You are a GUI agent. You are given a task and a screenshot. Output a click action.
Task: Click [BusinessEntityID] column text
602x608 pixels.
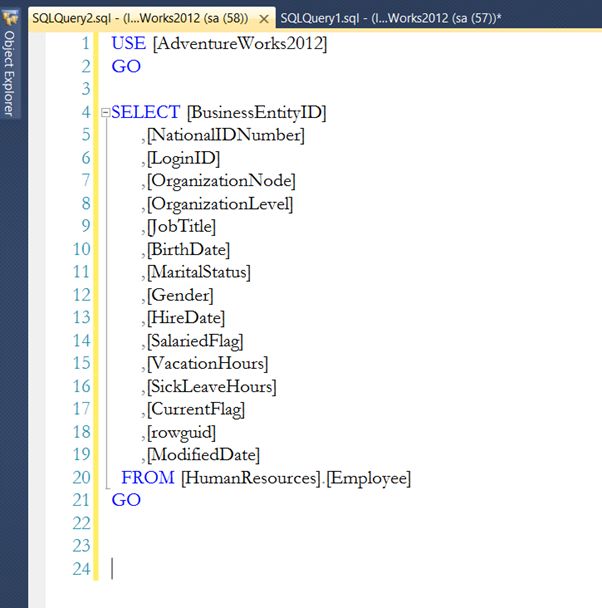tap(257, 112)
